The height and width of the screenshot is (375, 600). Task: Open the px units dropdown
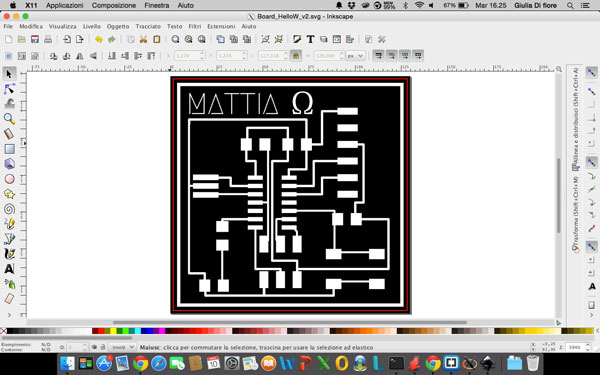point(355,56)
